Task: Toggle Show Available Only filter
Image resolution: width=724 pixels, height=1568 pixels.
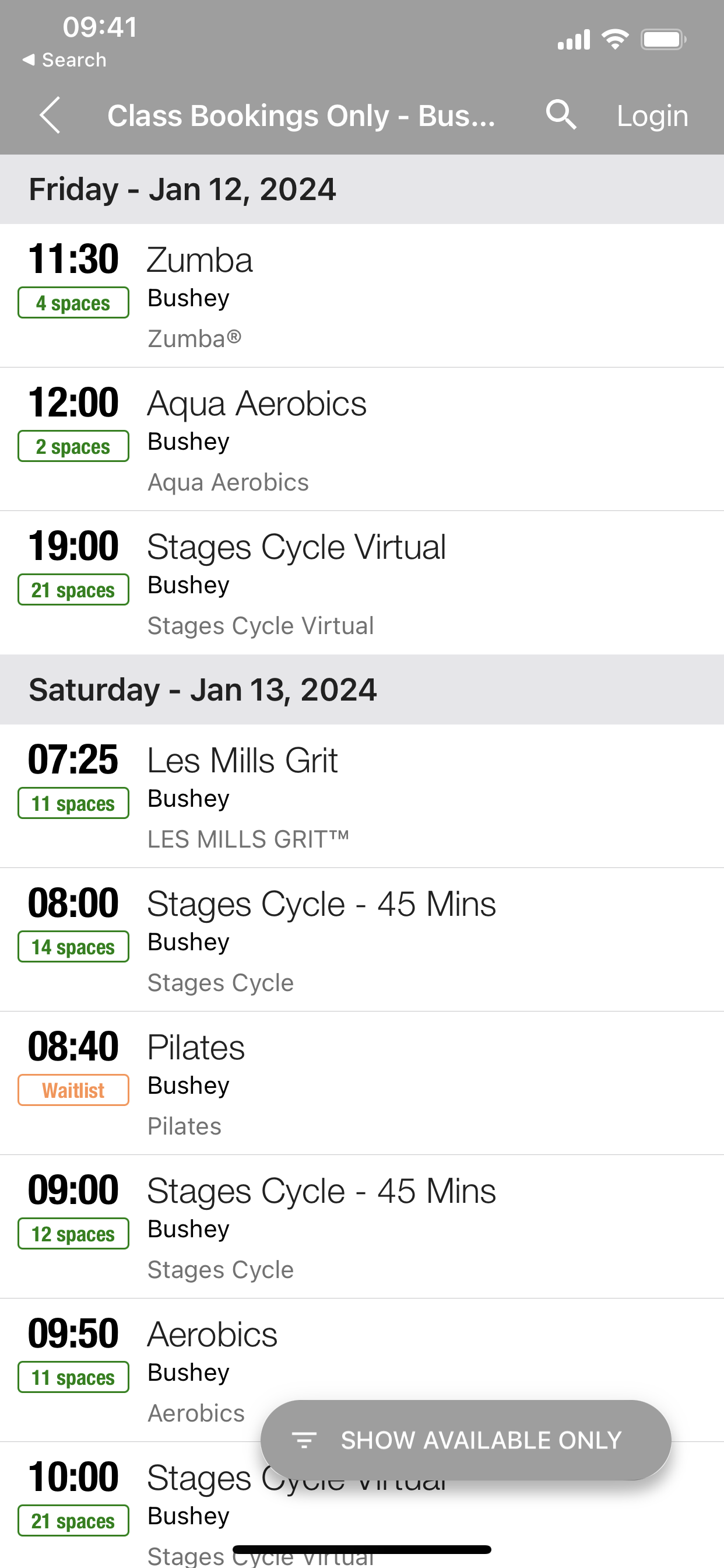Action: point(465,1440)
